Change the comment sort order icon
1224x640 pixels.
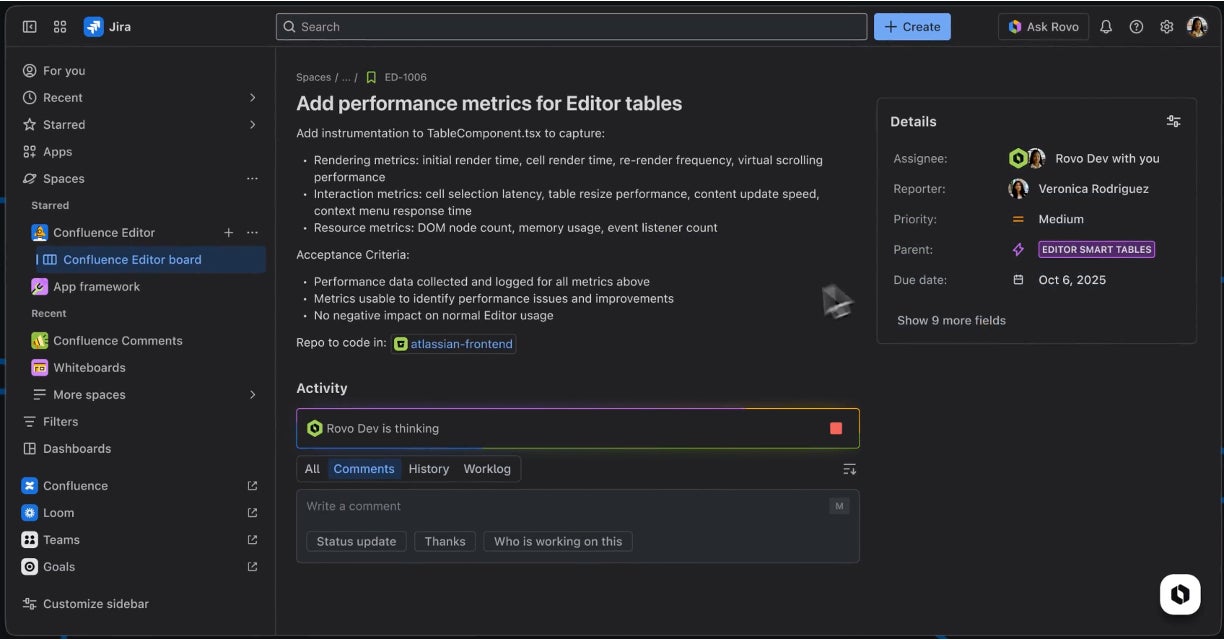pos(849,469)
